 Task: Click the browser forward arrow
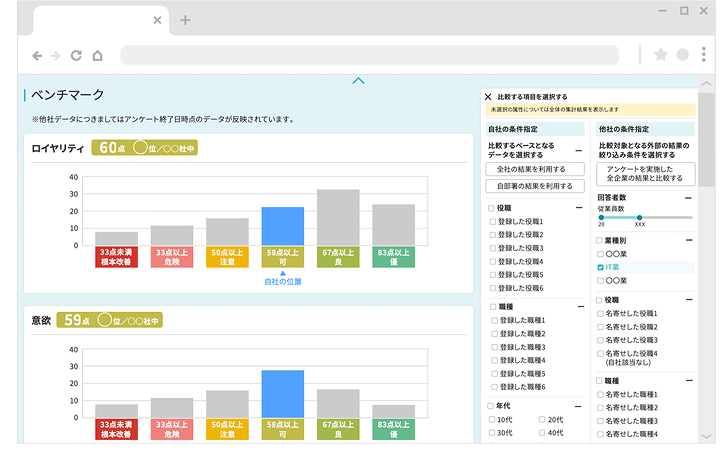[56, 56]
